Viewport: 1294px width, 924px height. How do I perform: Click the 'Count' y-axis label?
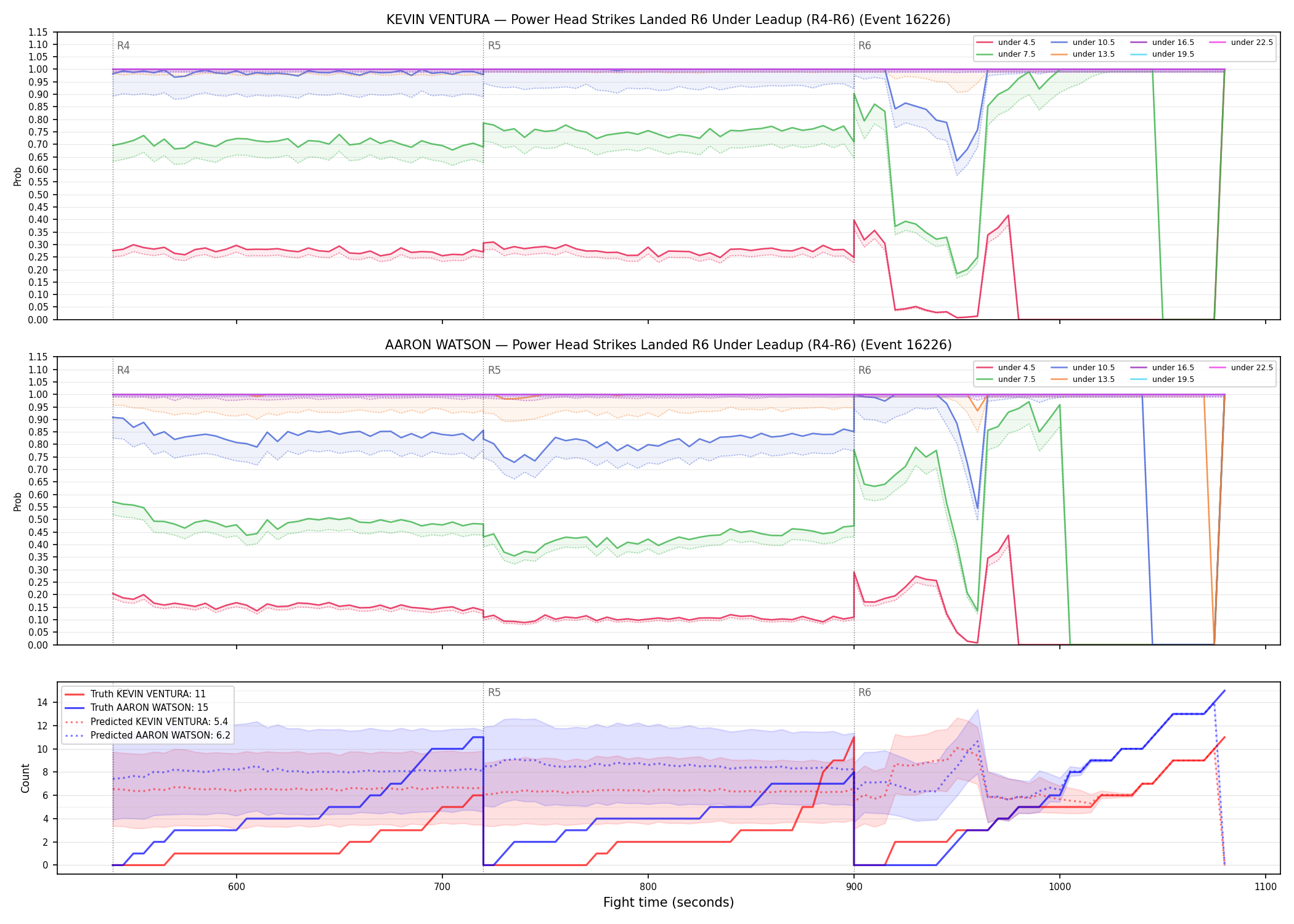pyautogui.click(x=25, y=778)
